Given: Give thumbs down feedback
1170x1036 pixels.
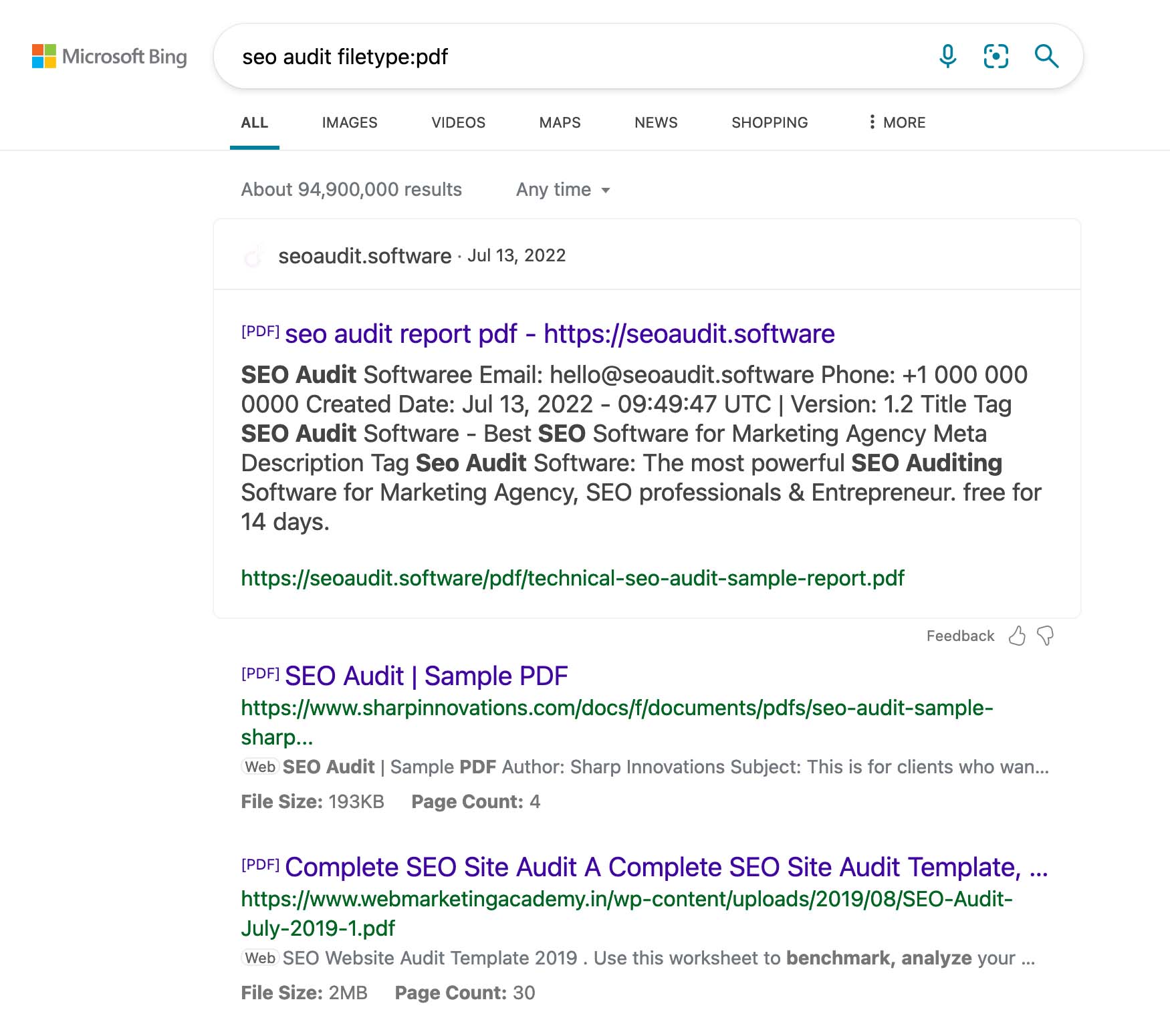Looking at the screenshot, I should click(1045, 636).
